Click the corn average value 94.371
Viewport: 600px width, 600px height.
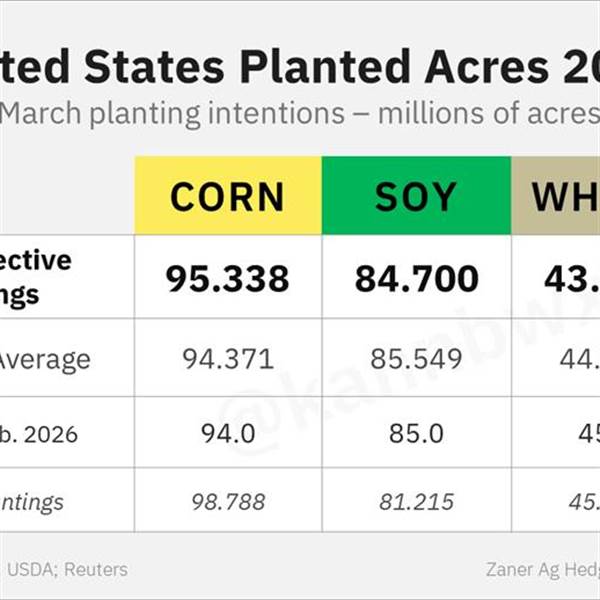(228, 358)
